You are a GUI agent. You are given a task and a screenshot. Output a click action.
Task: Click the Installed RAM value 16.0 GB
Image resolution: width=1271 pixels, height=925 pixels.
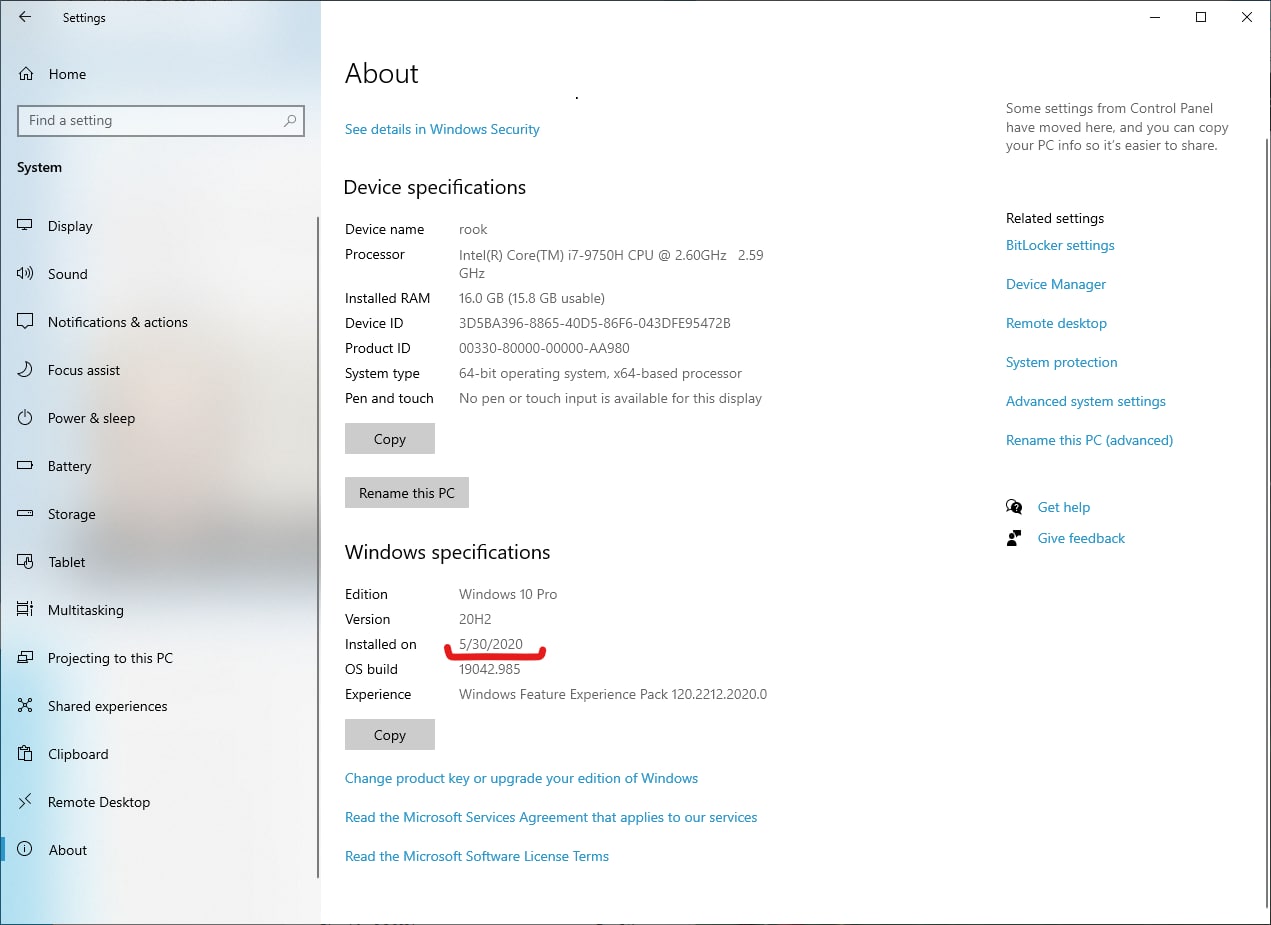[x=532, y=298]
